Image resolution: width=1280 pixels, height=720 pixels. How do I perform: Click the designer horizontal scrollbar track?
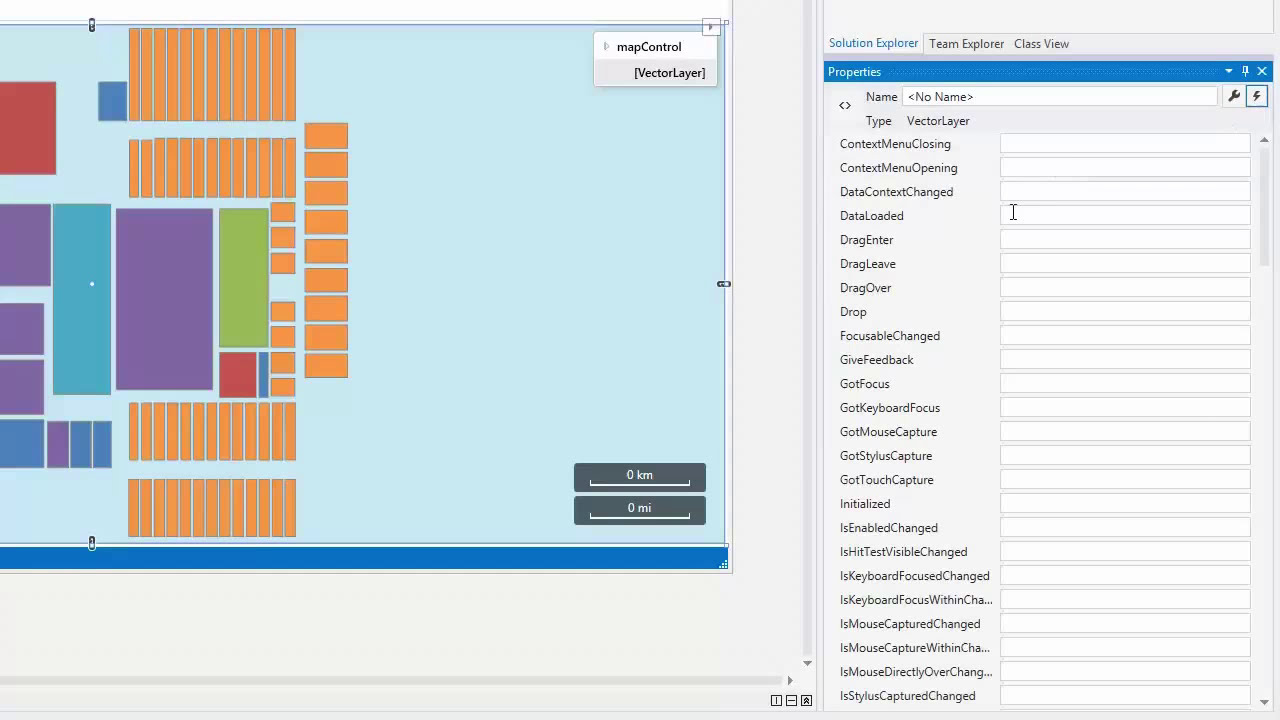pos(390,681)
